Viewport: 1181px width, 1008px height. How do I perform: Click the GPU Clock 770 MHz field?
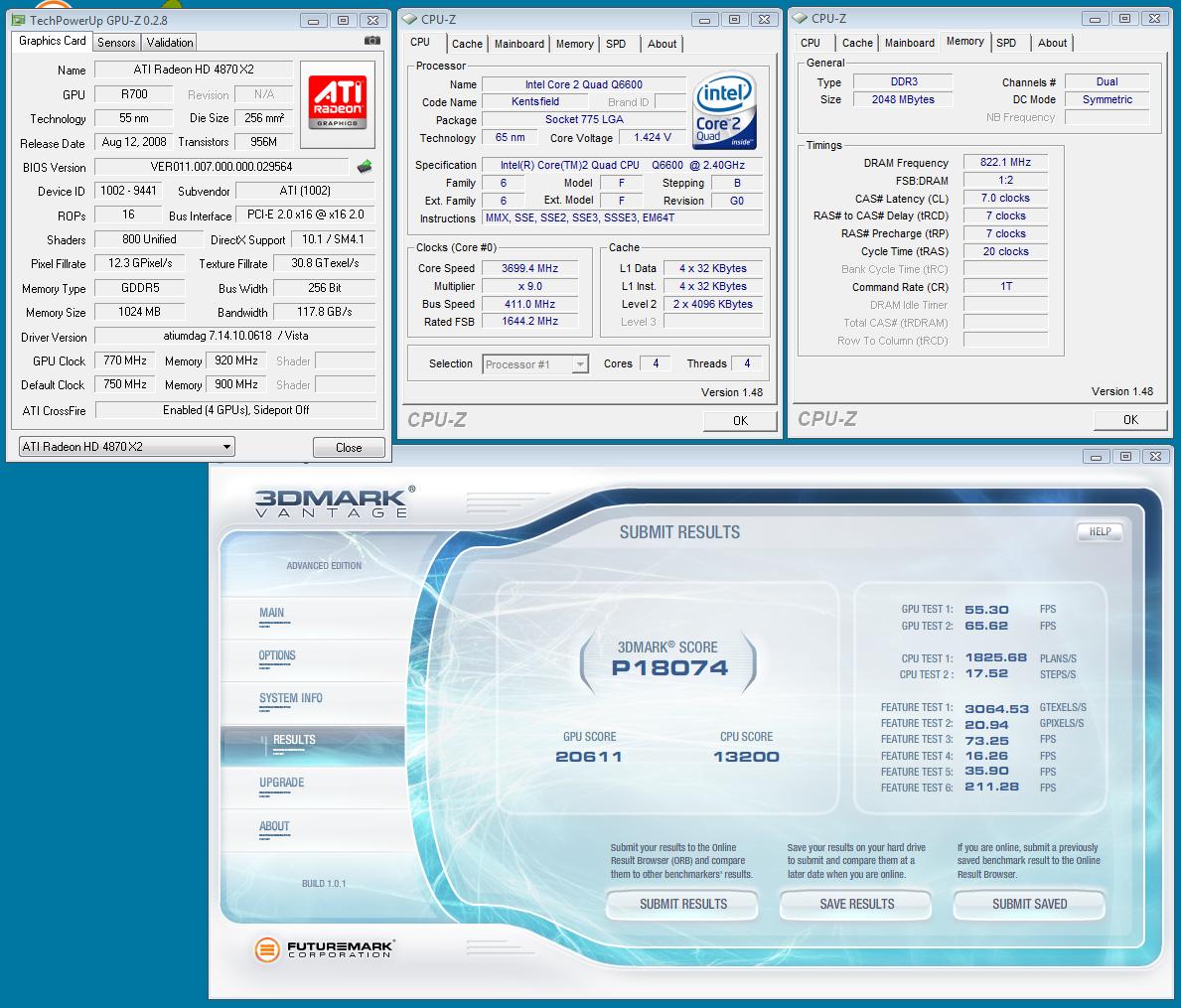point(125,360)
